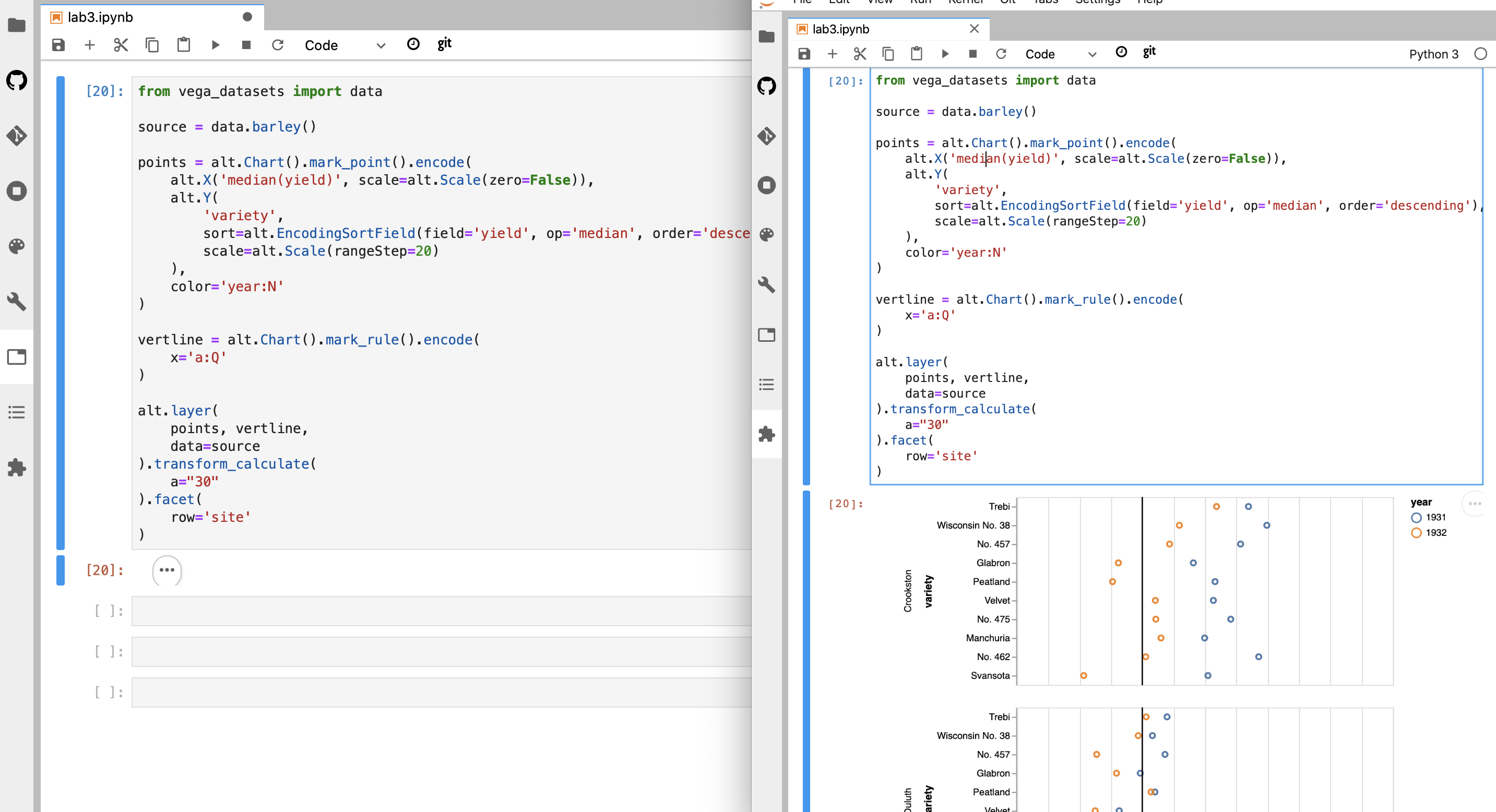Paste cell in left window toolbar
This screenshot has height=812, width=1496.
184,45
